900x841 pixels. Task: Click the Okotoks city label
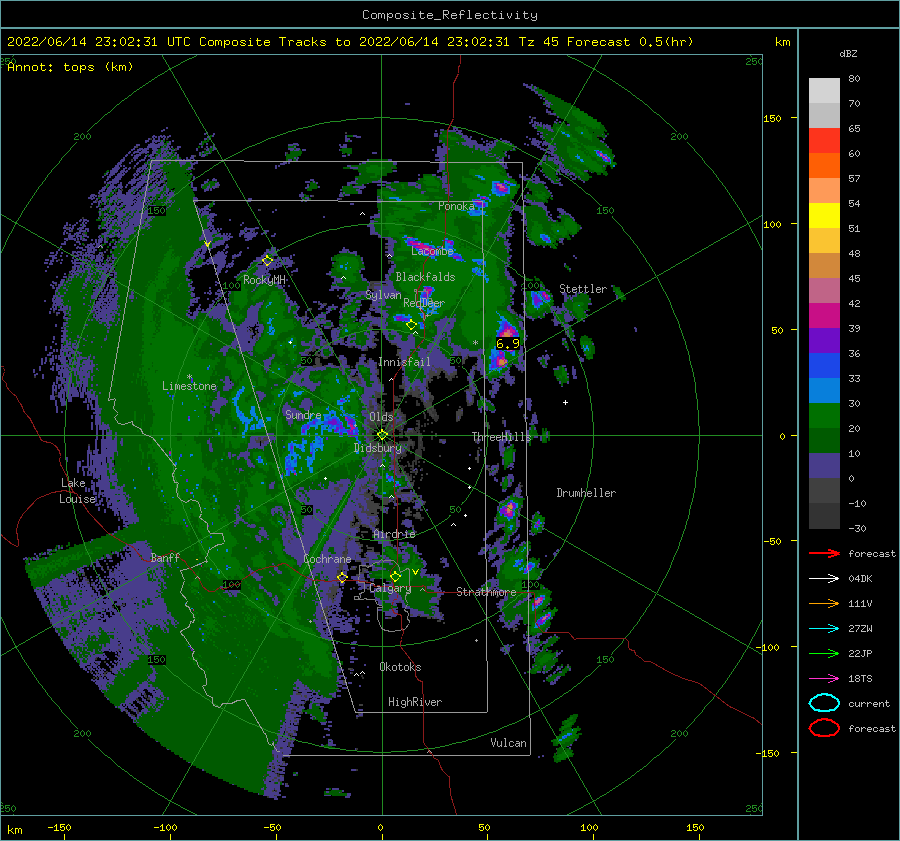tap(400, 666)
